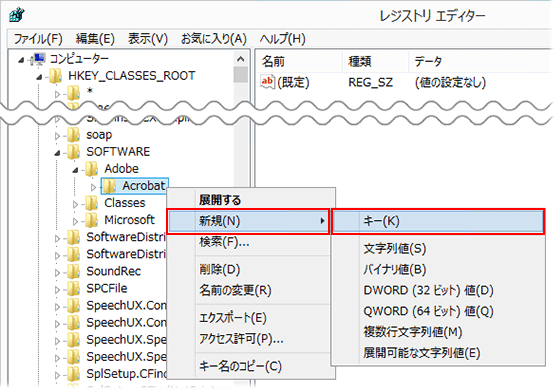Click the Acrobat folder icon
556x390 pixels.
tap(110, 186)
